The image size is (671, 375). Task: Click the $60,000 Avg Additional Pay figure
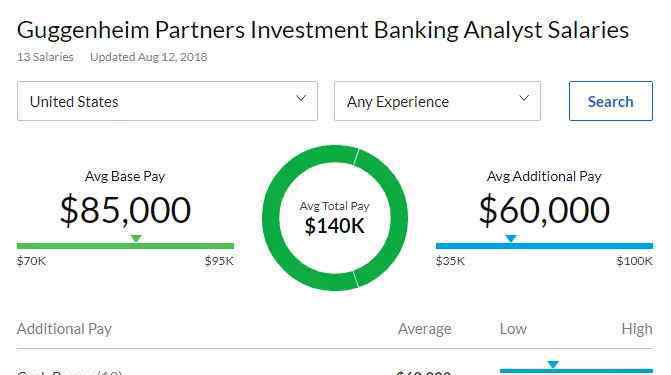point(544,210)
